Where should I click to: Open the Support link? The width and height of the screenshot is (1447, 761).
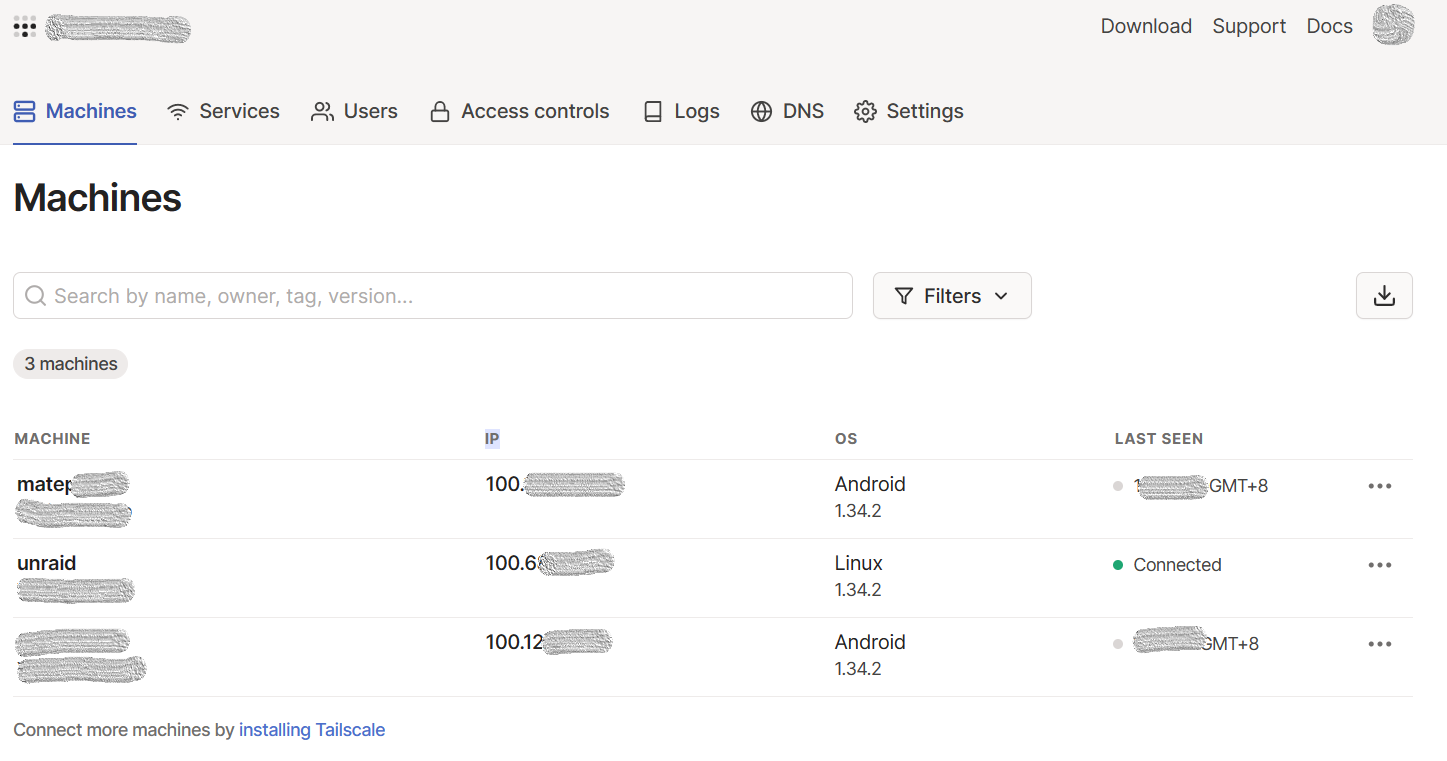1249,26
